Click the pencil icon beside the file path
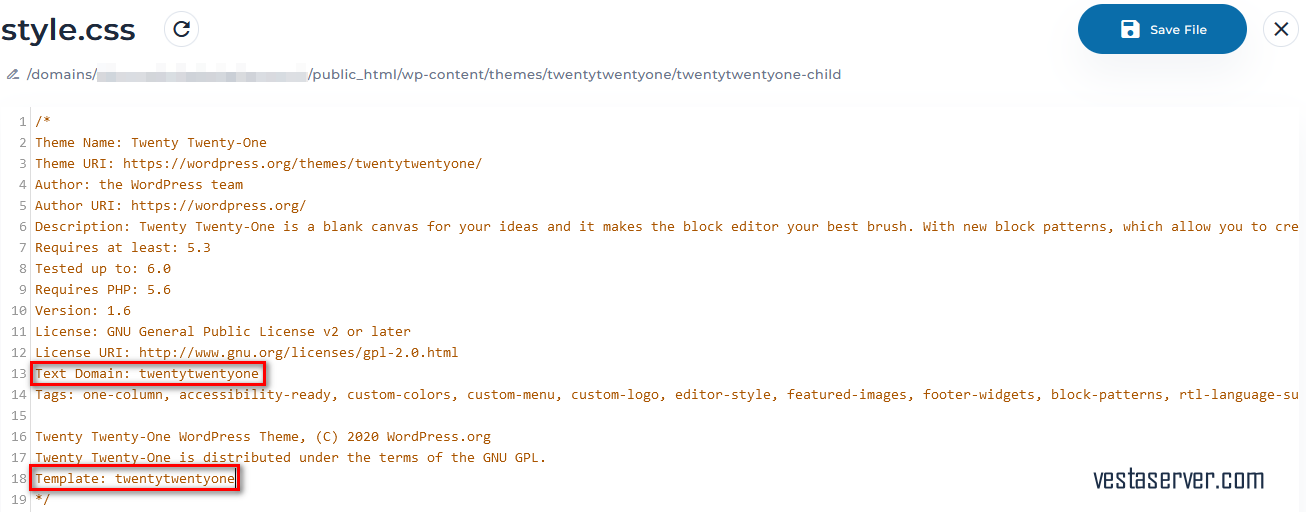 click(x=13, y=74)
